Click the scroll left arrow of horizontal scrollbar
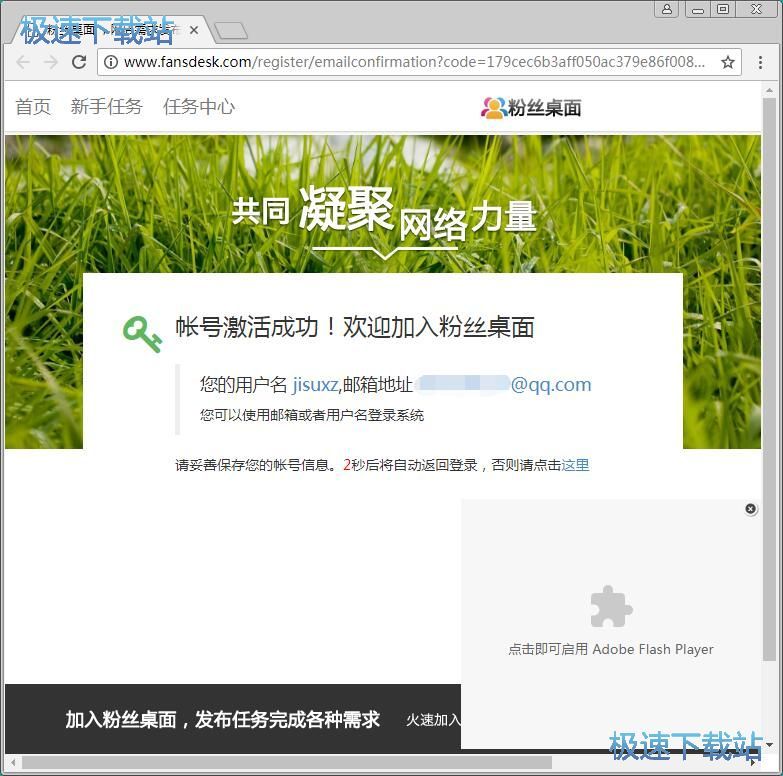This screenshot has width=783, height=776. tap(13, 763)
